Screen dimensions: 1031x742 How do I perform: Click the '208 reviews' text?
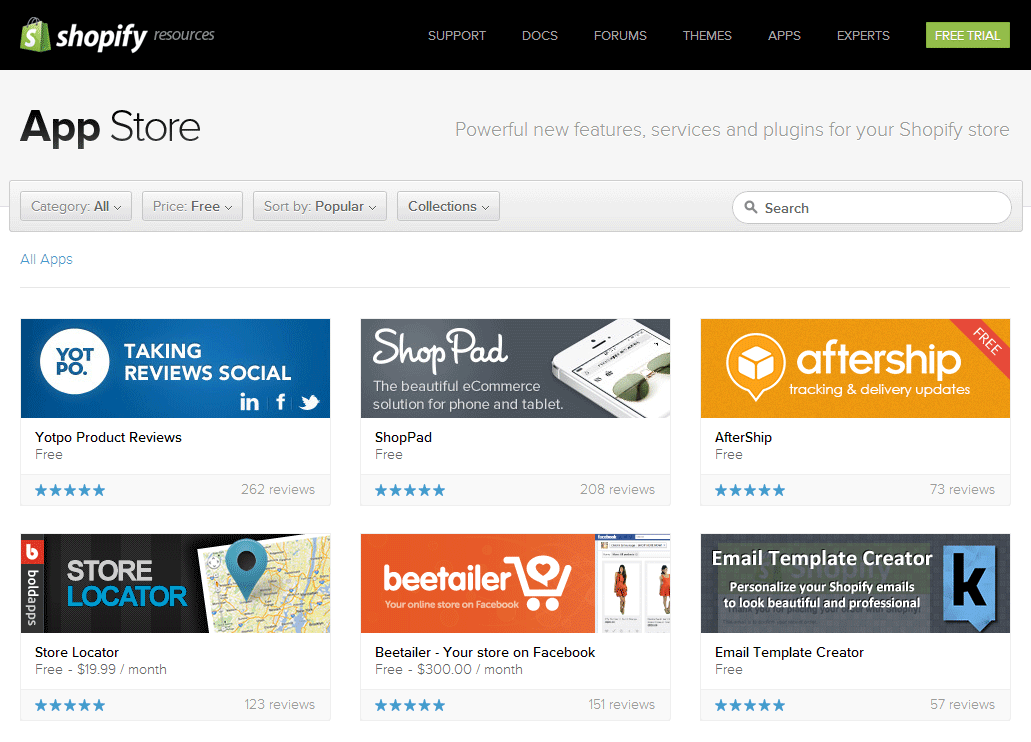pyautogui.click(x=617, y=489)
